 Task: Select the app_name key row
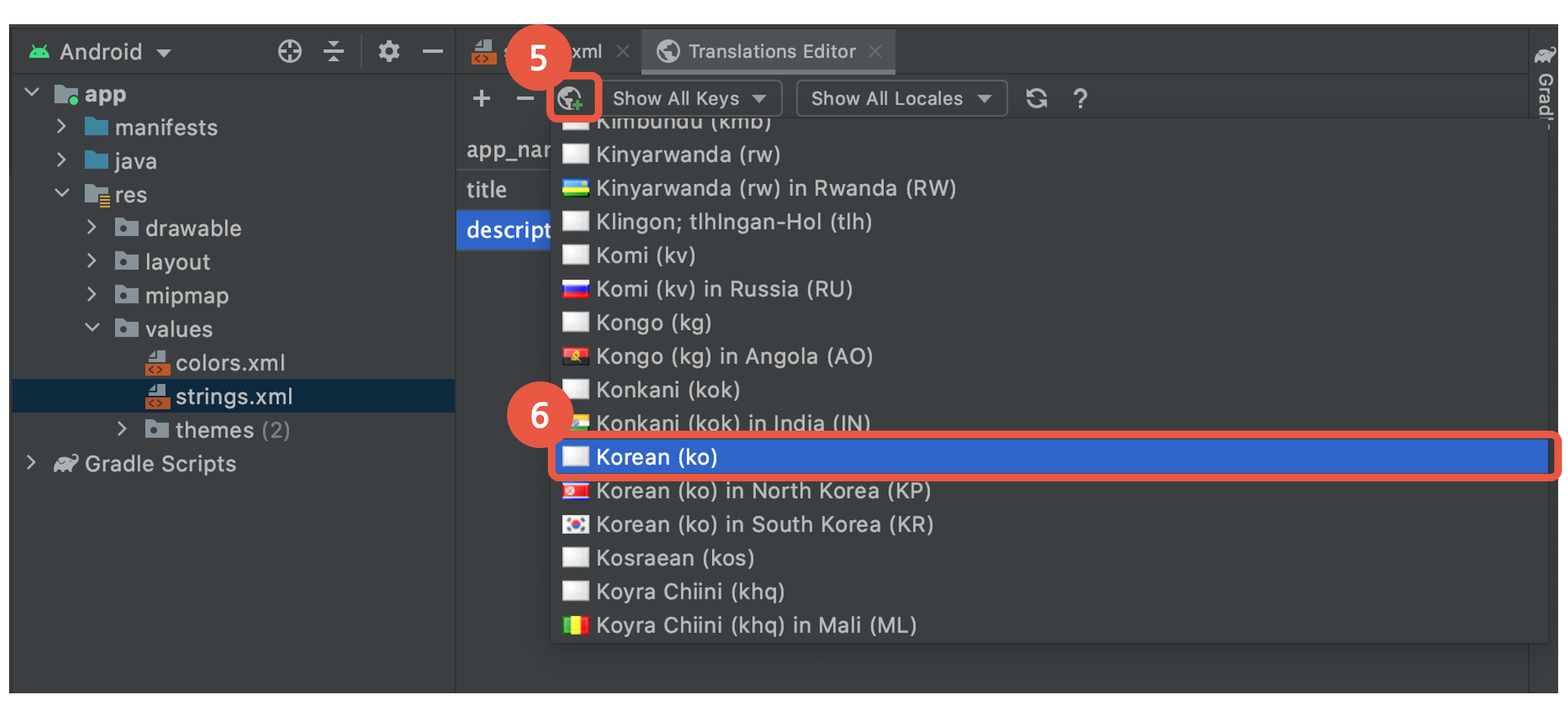point(504,150)
